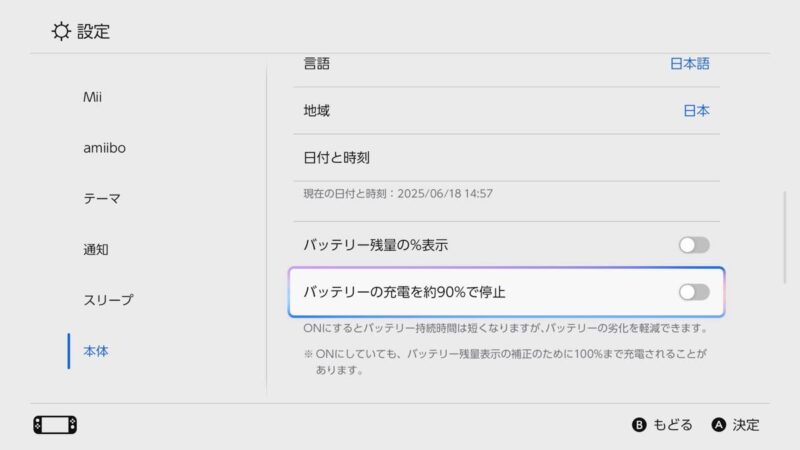Open the amiibo settings section
Image resolution: width=800 pixels, height=450 pixels.
pos(104,147)
